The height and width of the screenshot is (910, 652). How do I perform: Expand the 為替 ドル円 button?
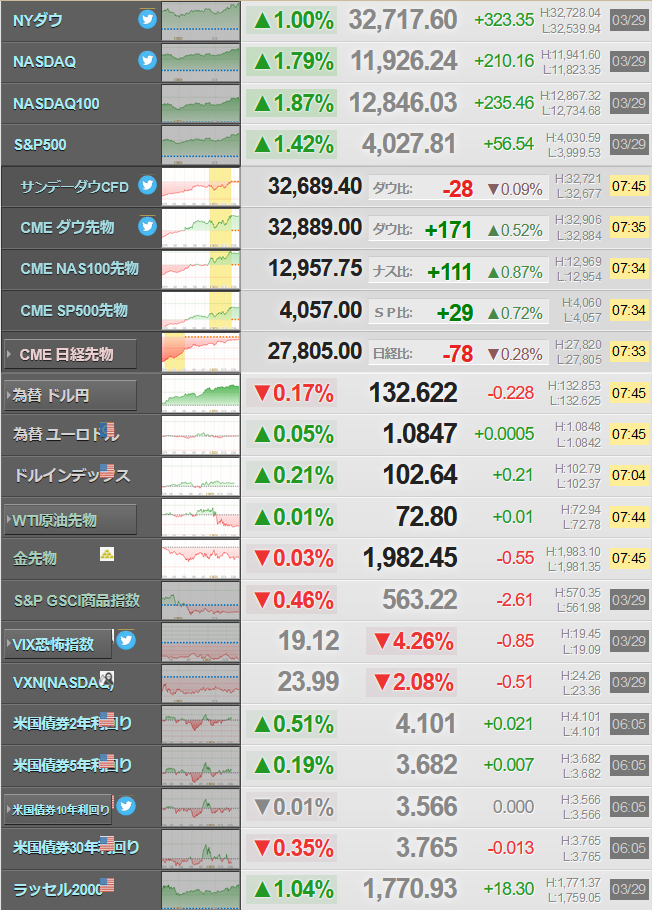(70, 395)
